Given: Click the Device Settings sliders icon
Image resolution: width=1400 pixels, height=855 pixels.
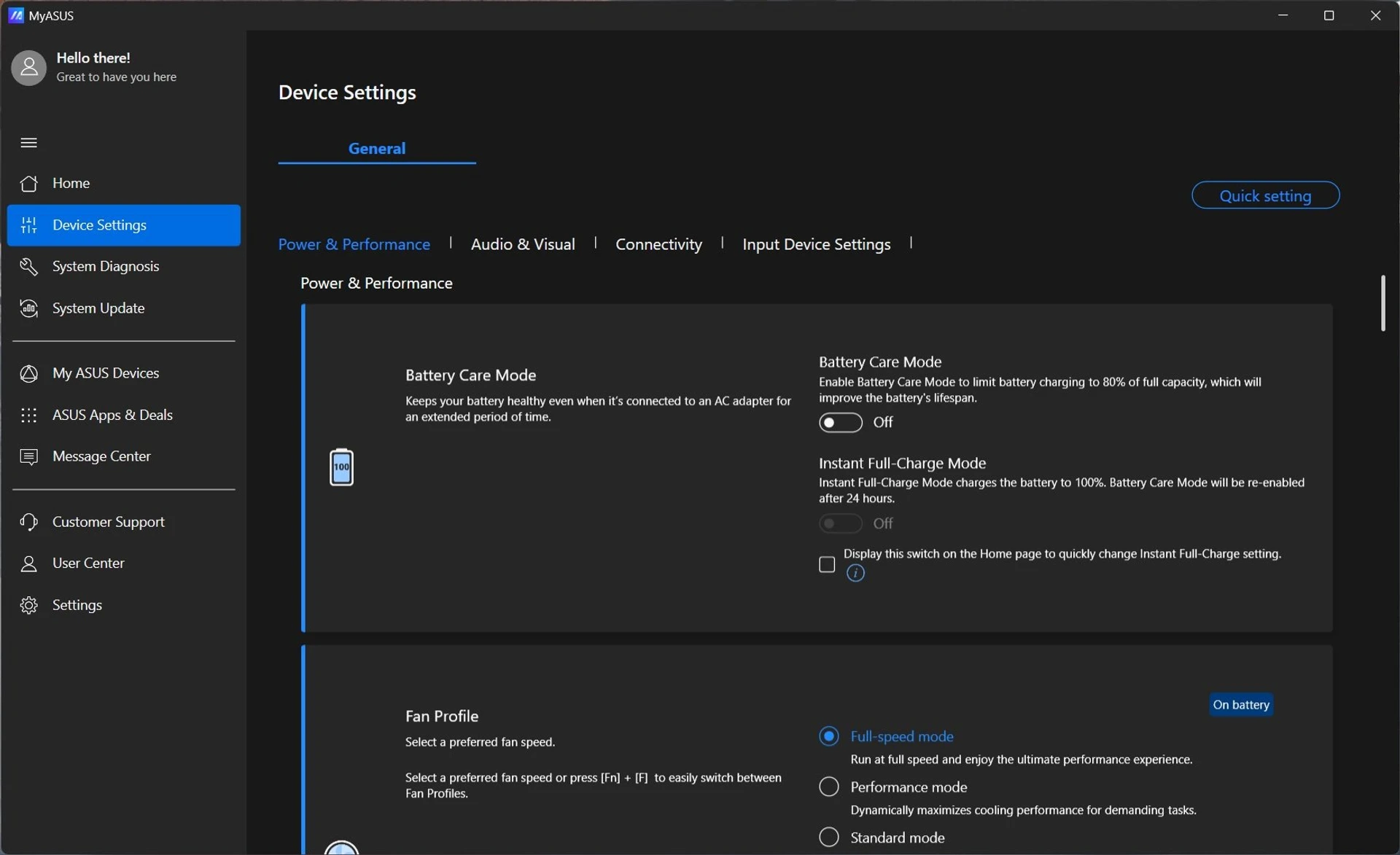Looking at the screenshot, I should click(29, 225).
